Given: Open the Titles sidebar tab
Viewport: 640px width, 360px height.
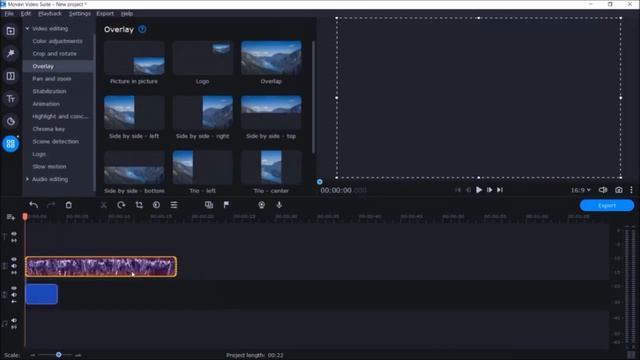Looking at the screenshot, I should point(11,98).
